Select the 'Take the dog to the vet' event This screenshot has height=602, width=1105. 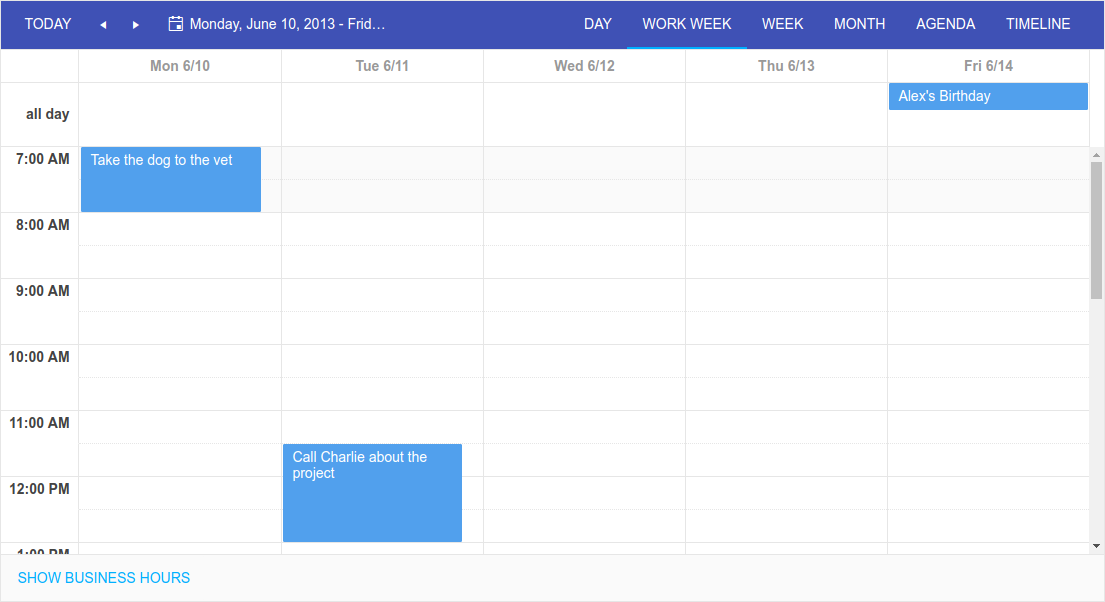[171, 179]
